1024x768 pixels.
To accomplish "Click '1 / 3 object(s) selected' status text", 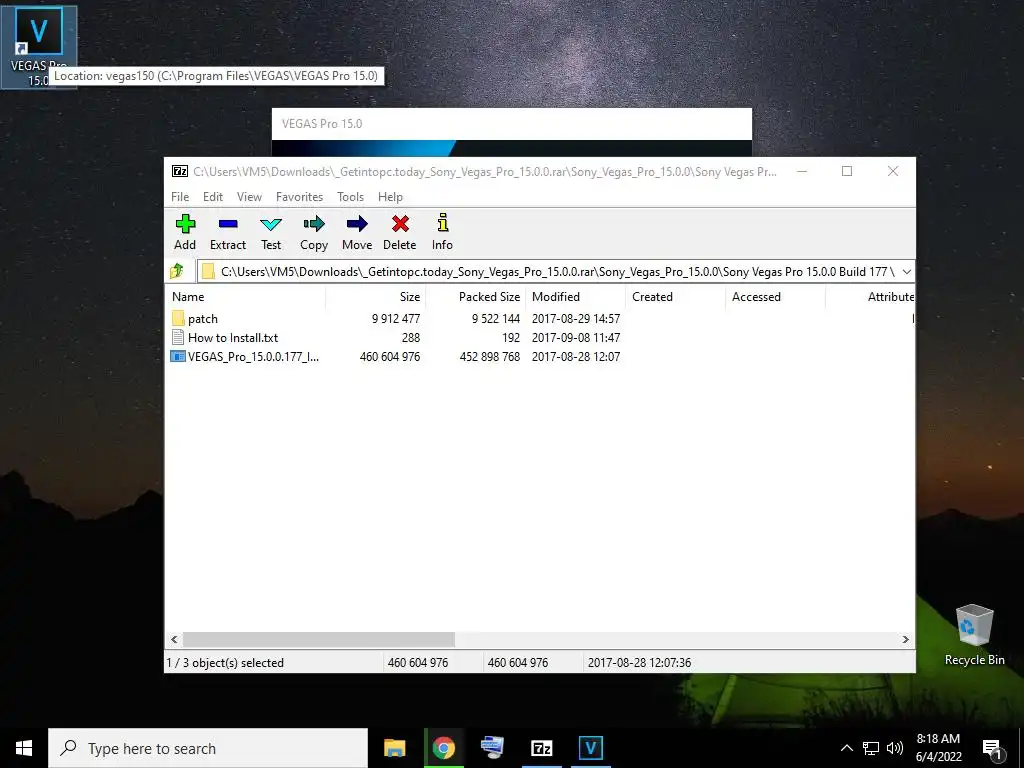I will click(225, 663).
